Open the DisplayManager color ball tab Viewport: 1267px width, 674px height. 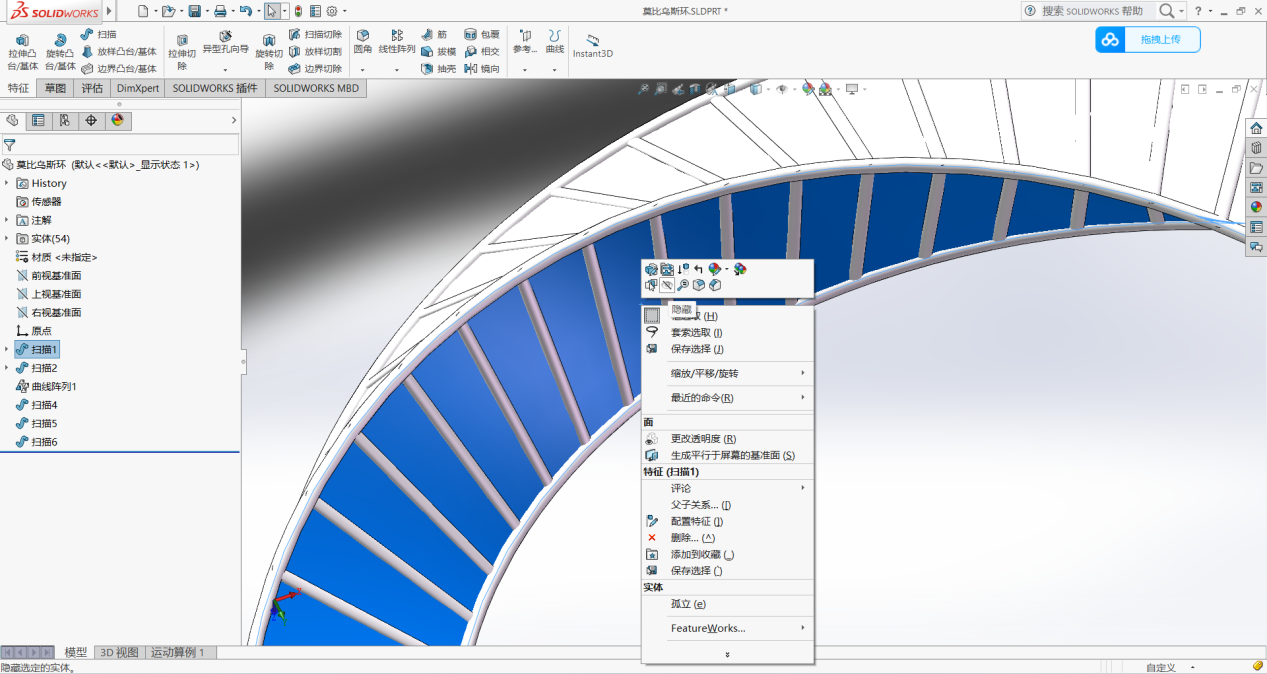(x=117, y=121)
